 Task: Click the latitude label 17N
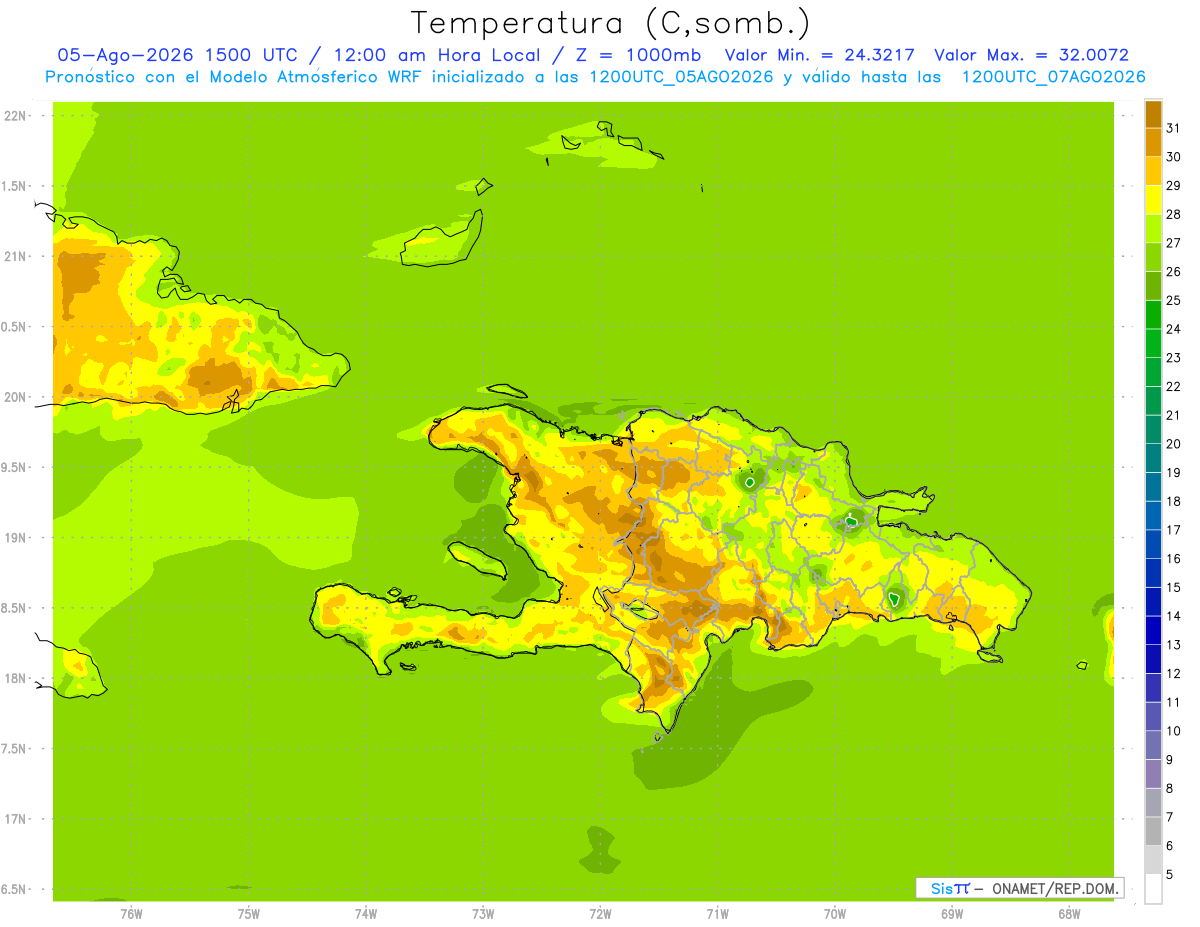click(x=17, y=820)
